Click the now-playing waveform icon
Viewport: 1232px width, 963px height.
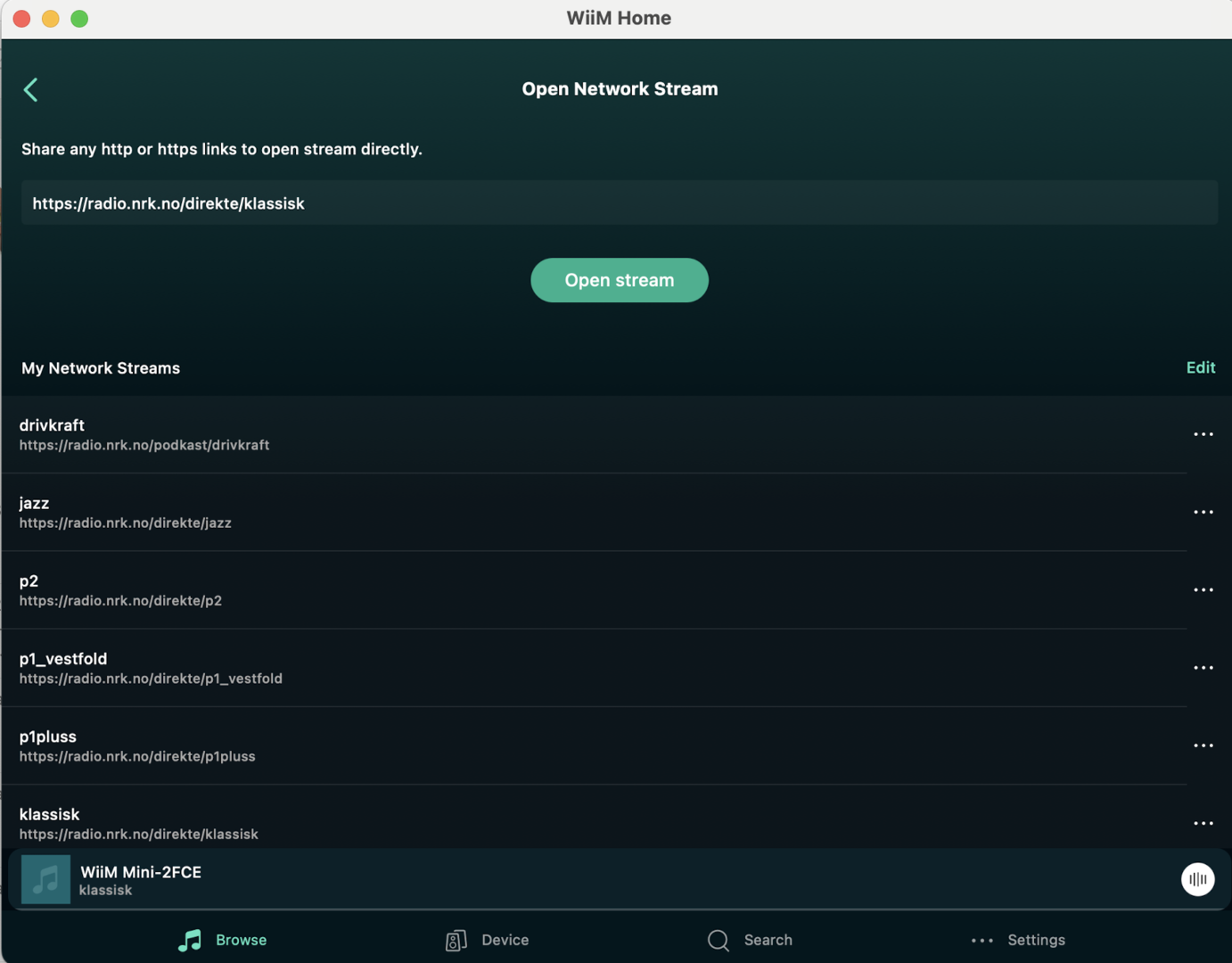(x=1197, y=879)
